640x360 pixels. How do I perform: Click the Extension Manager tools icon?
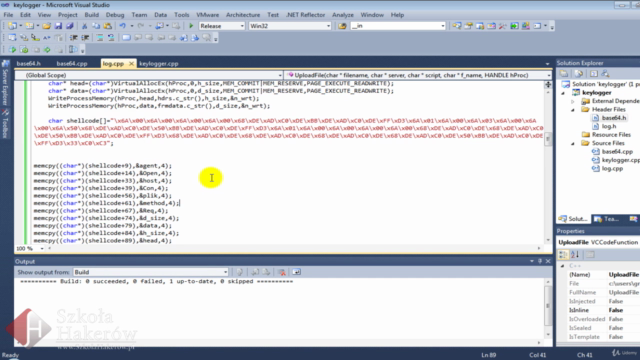[502, 26]
